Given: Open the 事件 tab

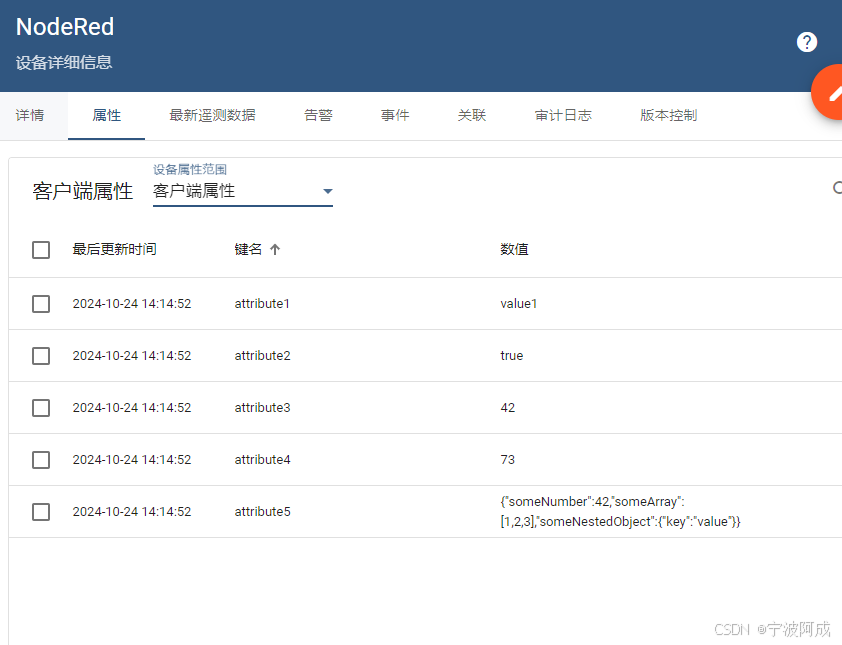Looking at the screenshot, I should [x=395, y=115].
